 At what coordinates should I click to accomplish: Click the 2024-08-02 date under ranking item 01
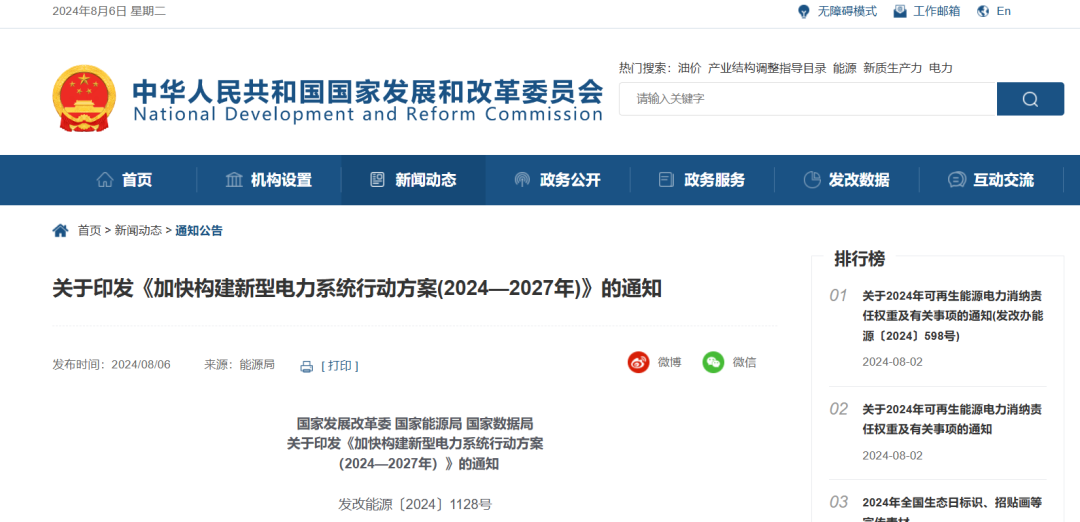[x=893, y=362]
